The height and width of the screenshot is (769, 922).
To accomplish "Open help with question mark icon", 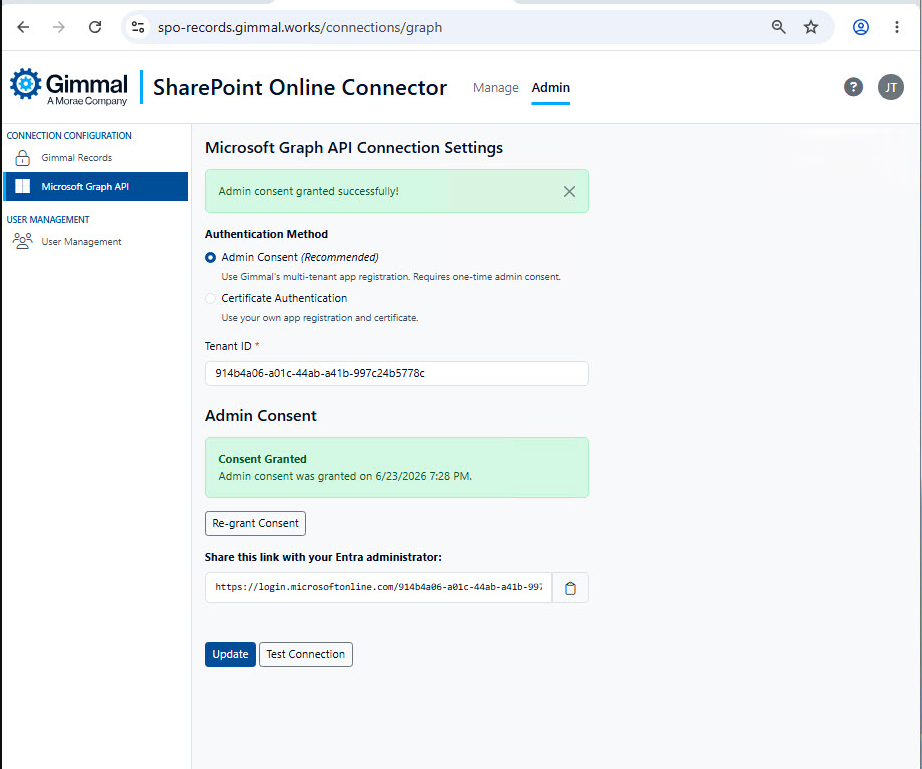I will click(x=853, y=87).
